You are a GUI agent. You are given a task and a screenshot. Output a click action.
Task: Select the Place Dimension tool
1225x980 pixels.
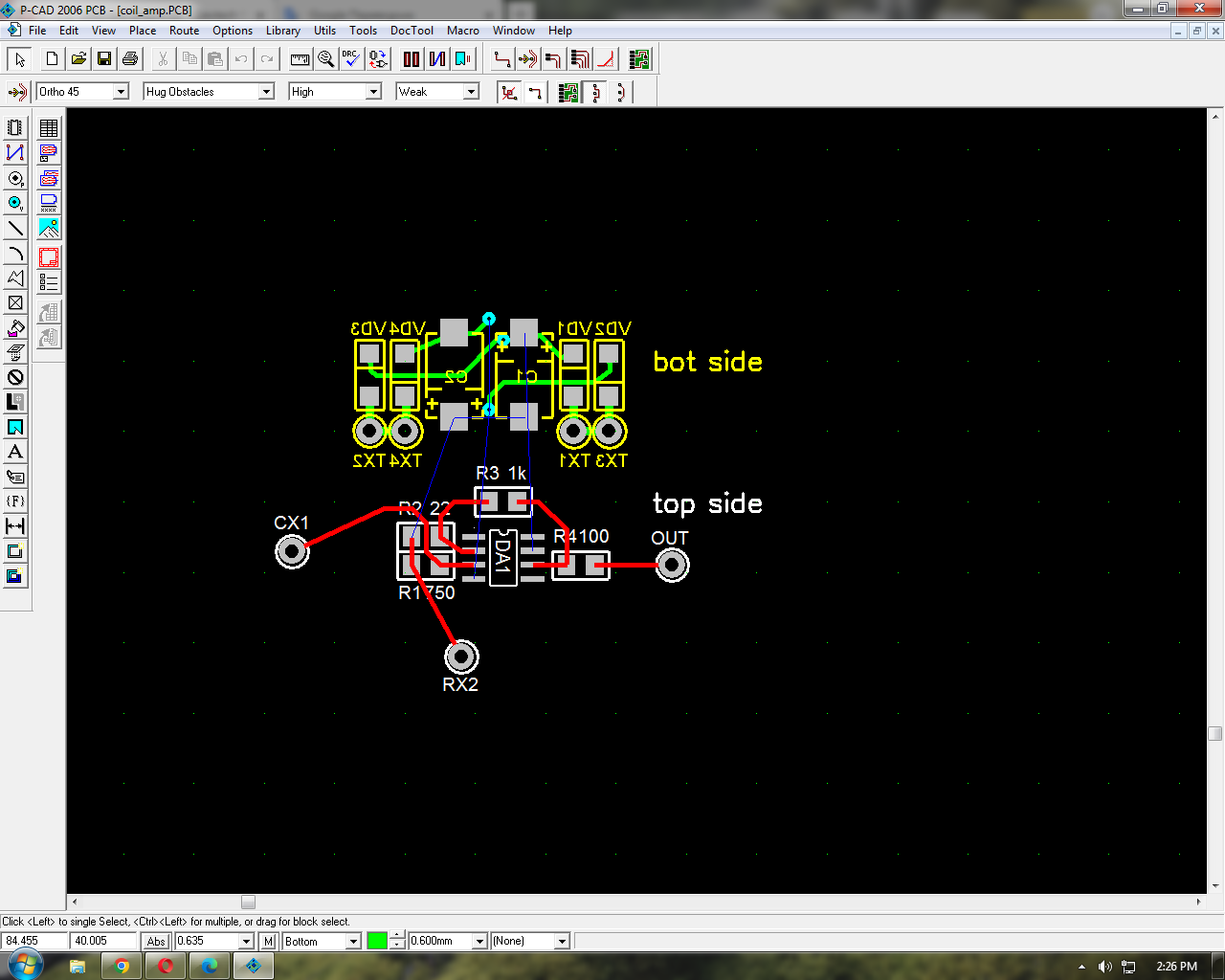15,526
